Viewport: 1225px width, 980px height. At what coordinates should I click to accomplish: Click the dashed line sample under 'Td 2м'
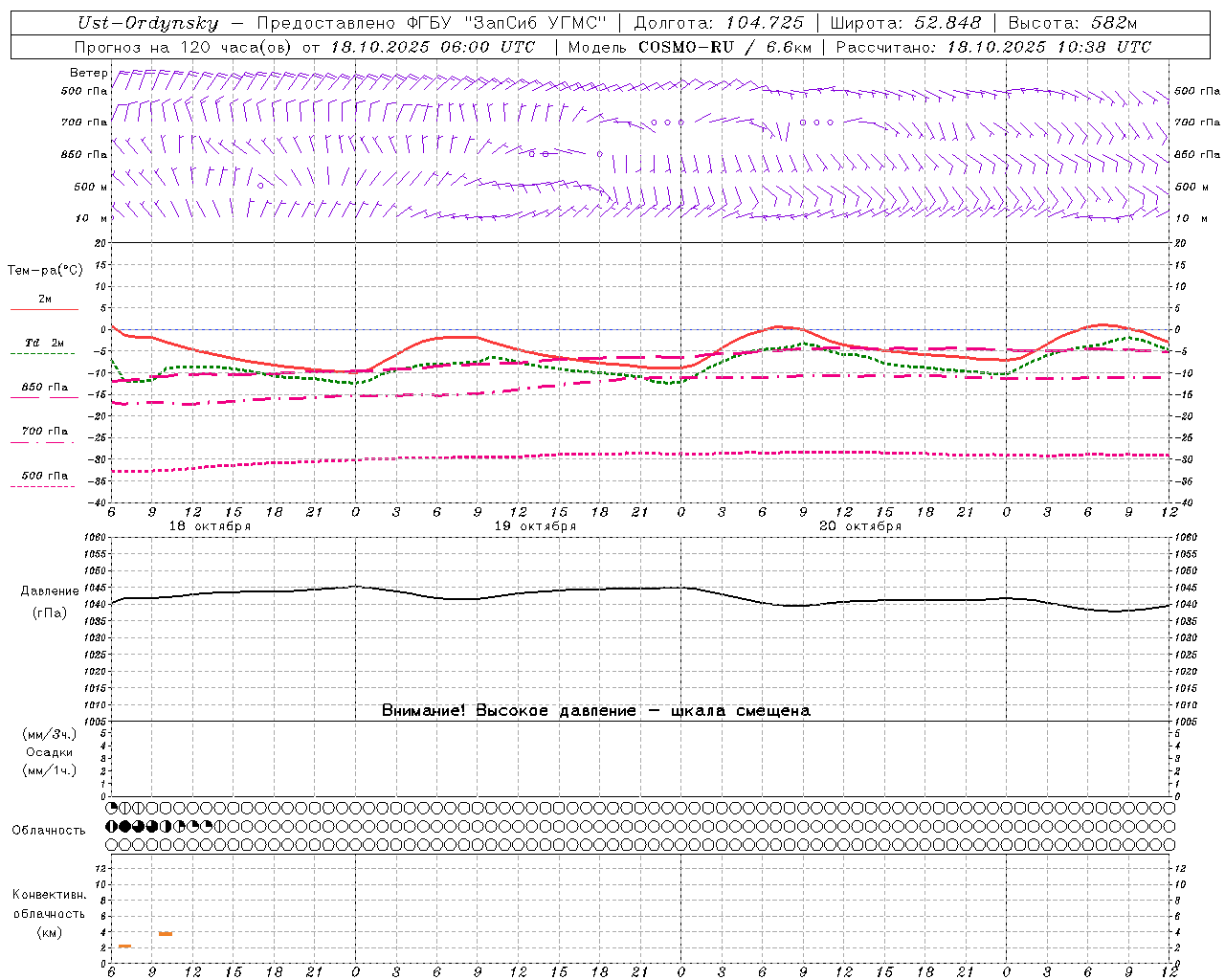click(43, 354)
